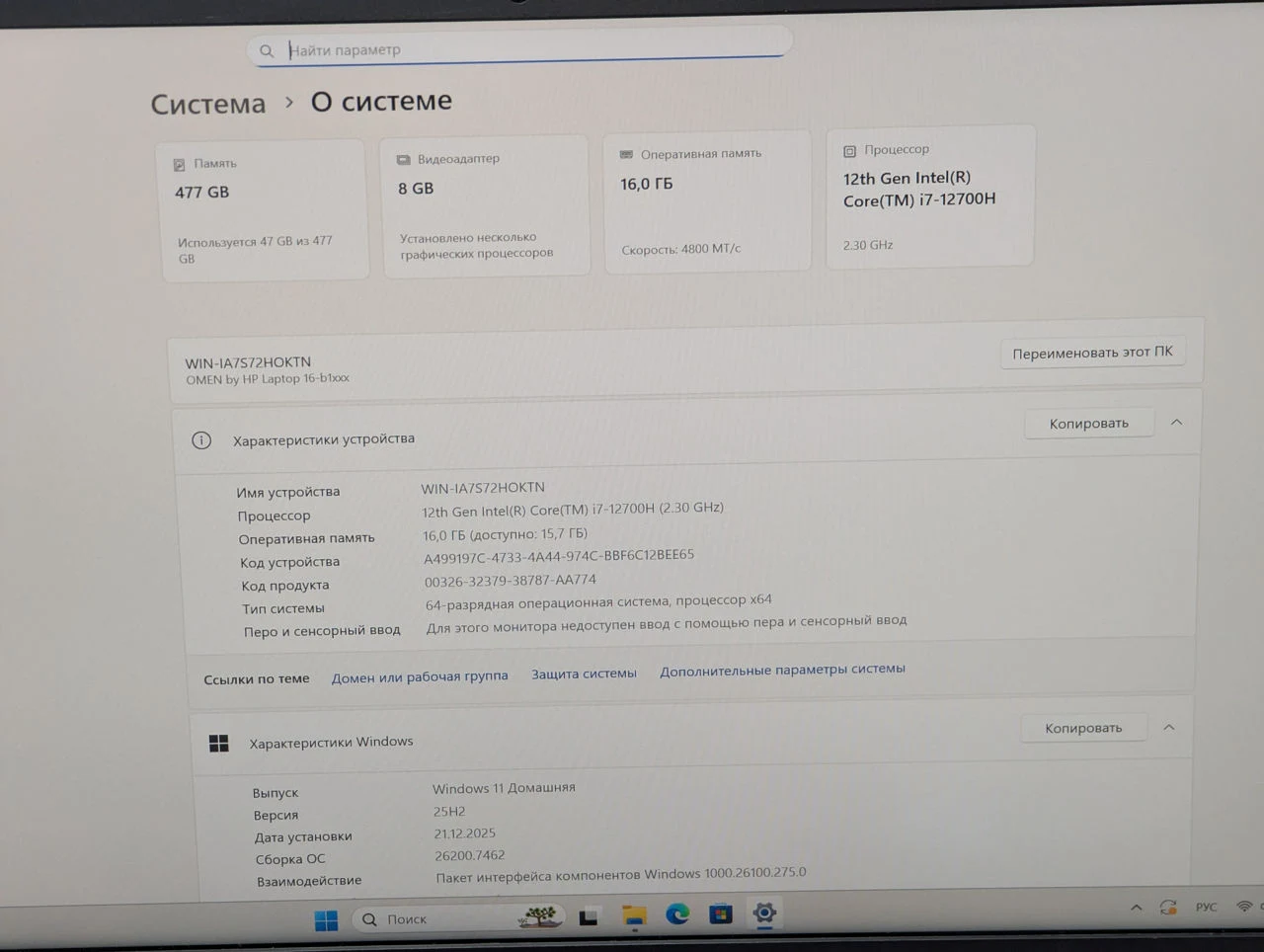Viewport: 1264px width, 952px height.
Task: Click version value '25H2'
Action: point(449,811)
